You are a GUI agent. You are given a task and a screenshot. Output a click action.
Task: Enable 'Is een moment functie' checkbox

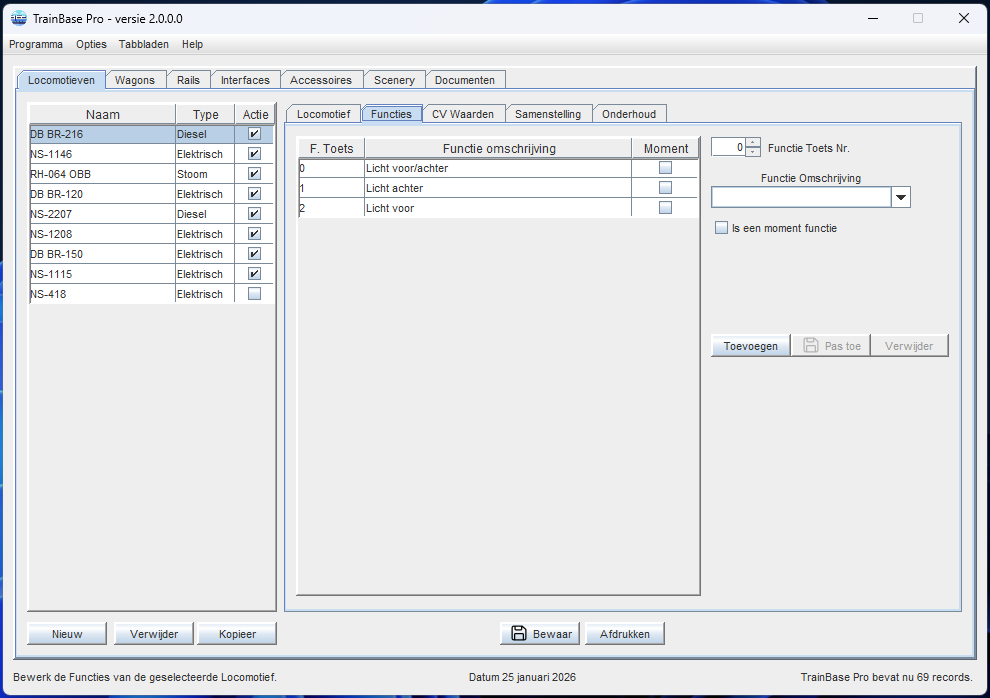click(x=721, y=228)
